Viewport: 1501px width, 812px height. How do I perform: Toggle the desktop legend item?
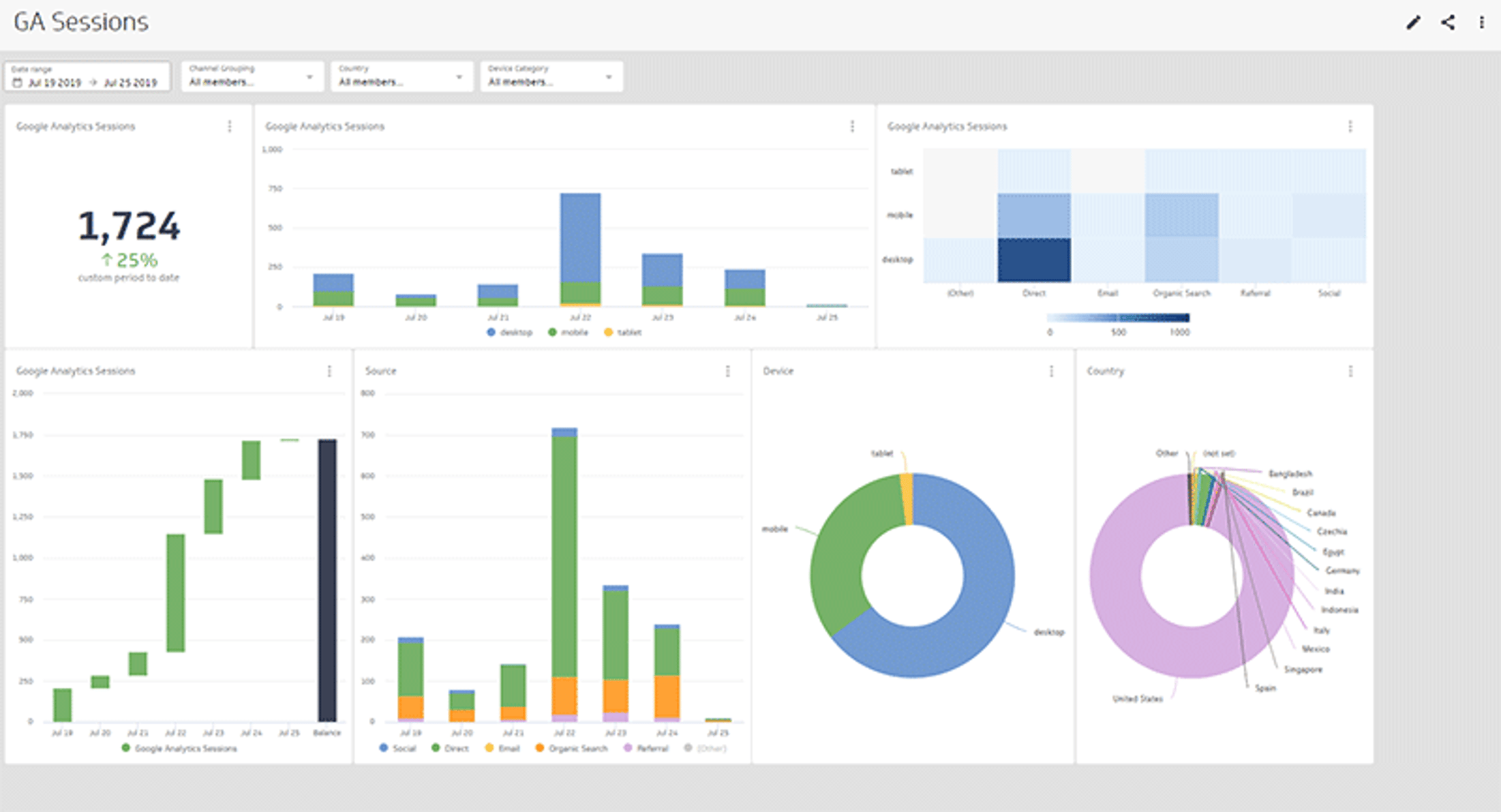tap(510, 331)
